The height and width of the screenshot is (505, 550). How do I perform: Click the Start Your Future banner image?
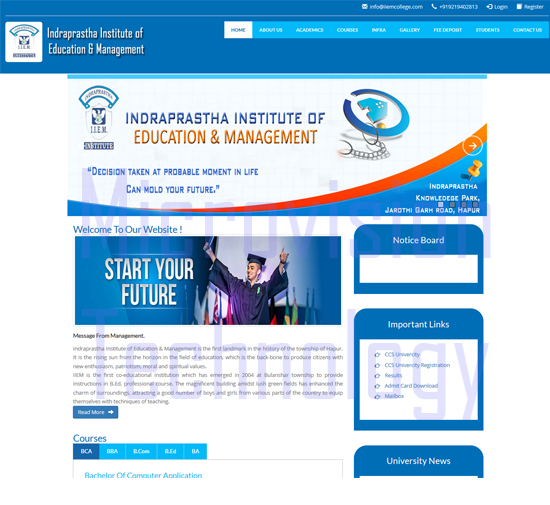pyautogui.click(x=208, y=280)
